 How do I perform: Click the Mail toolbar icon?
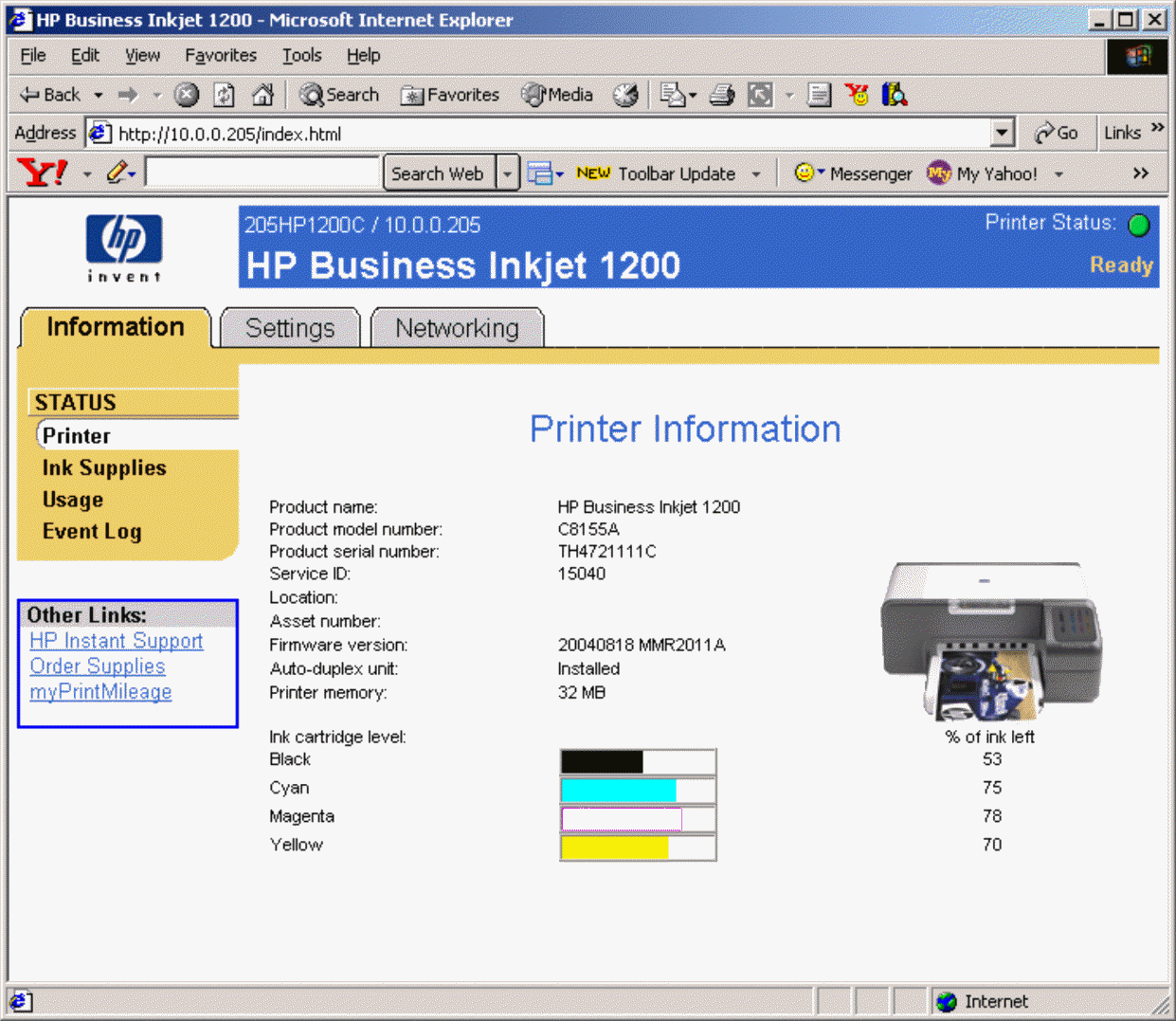point(673,95)
